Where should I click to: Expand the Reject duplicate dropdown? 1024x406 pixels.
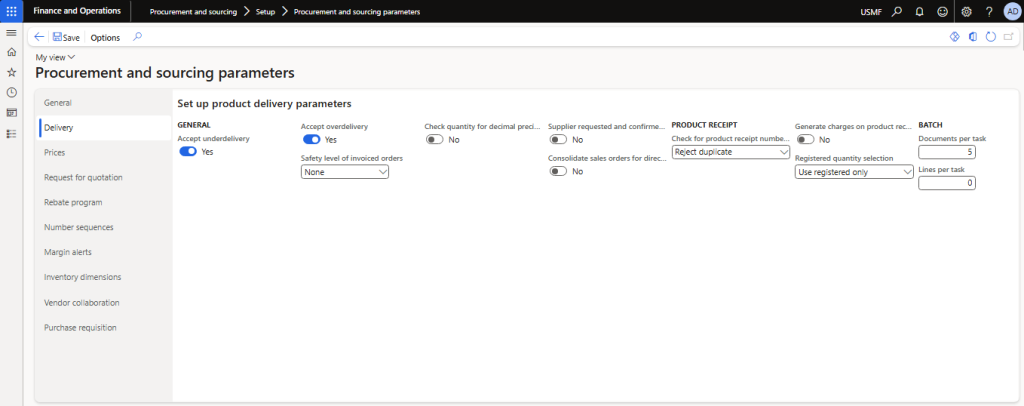[x=731, y=152]
